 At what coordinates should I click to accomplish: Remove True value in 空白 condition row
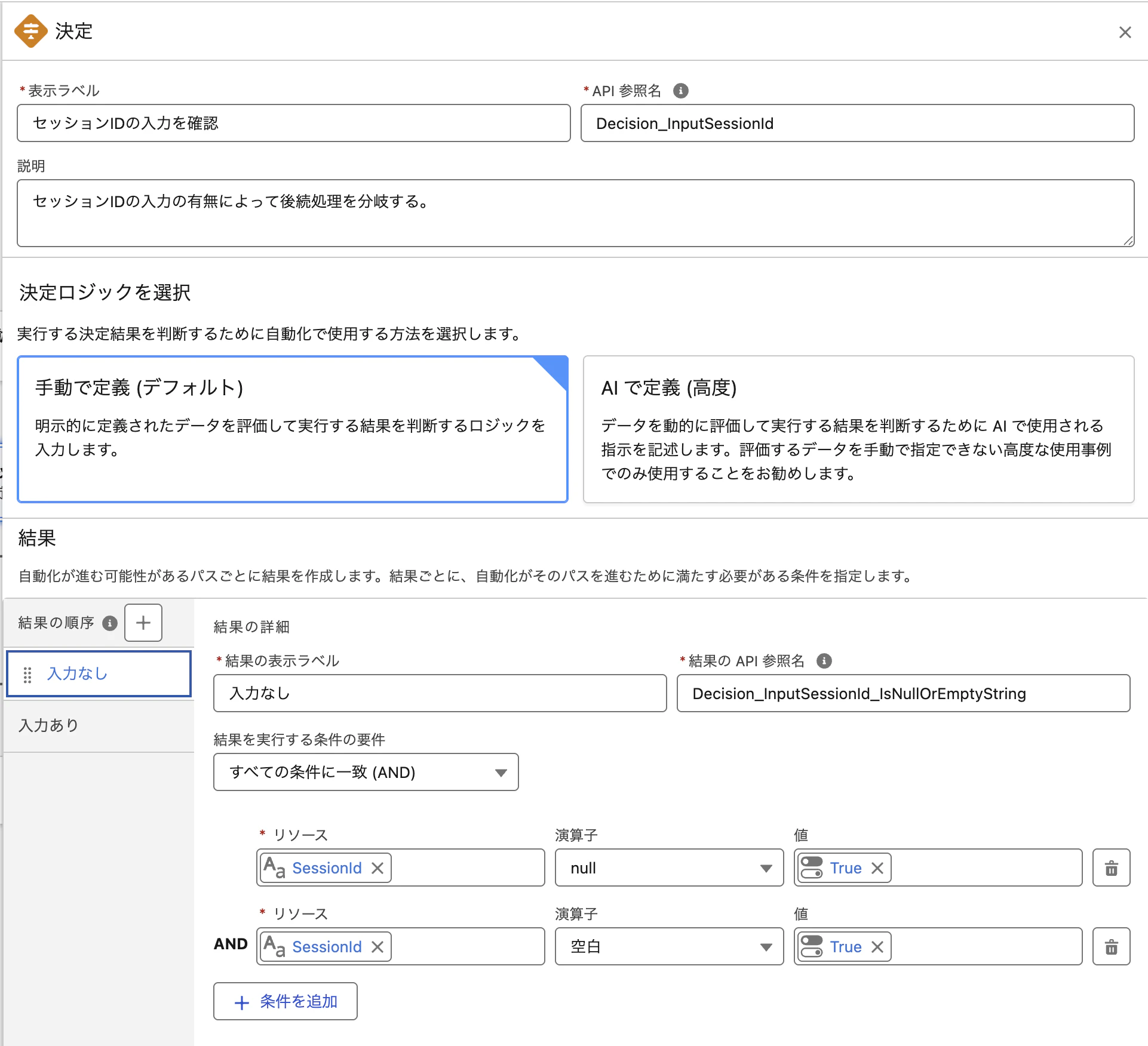click(877, 947)
